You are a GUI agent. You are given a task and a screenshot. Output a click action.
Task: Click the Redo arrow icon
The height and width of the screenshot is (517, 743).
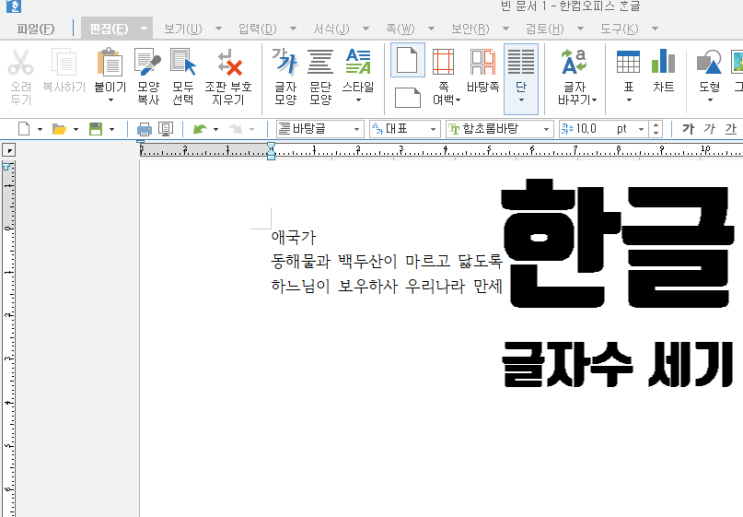click(x=236, y=129)
